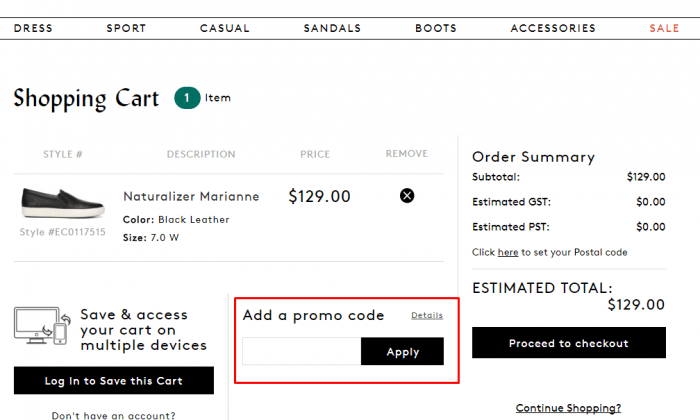Click the multiple devices sync icon
This screenshot has width=700, height=420.
coord(41,326)
